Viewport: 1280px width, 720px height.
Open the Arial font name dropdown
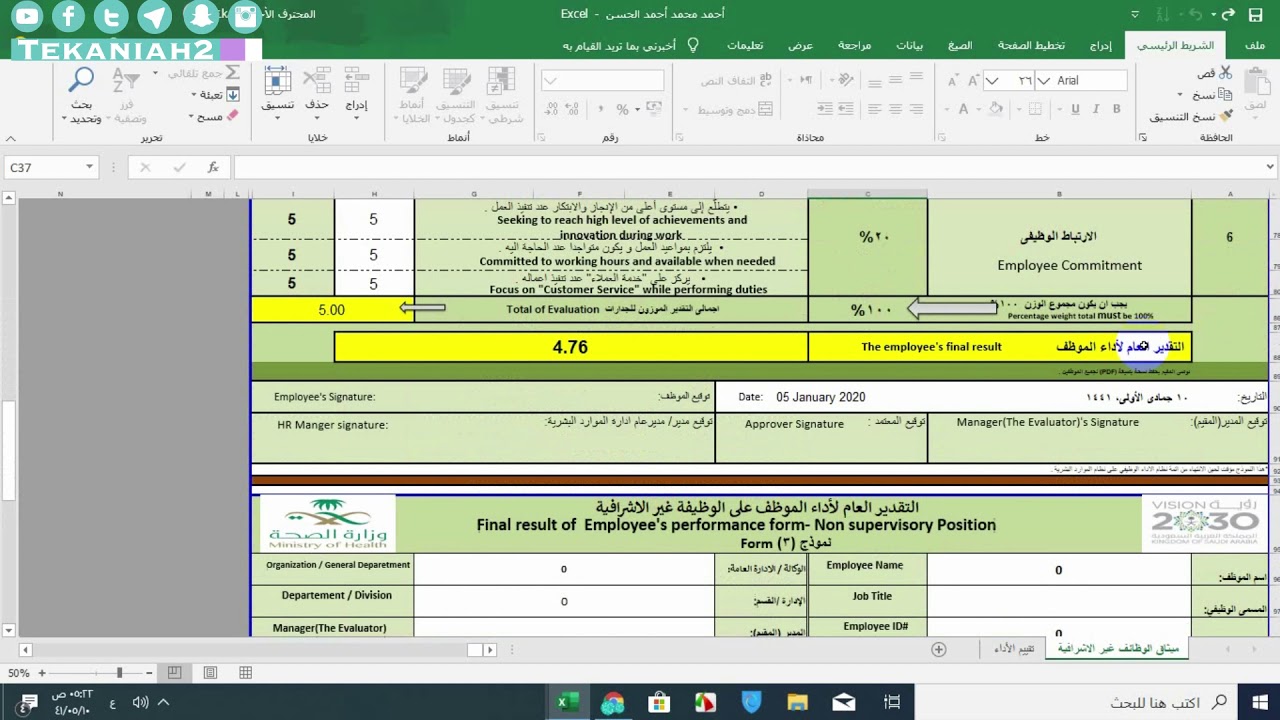(1044, 81)
